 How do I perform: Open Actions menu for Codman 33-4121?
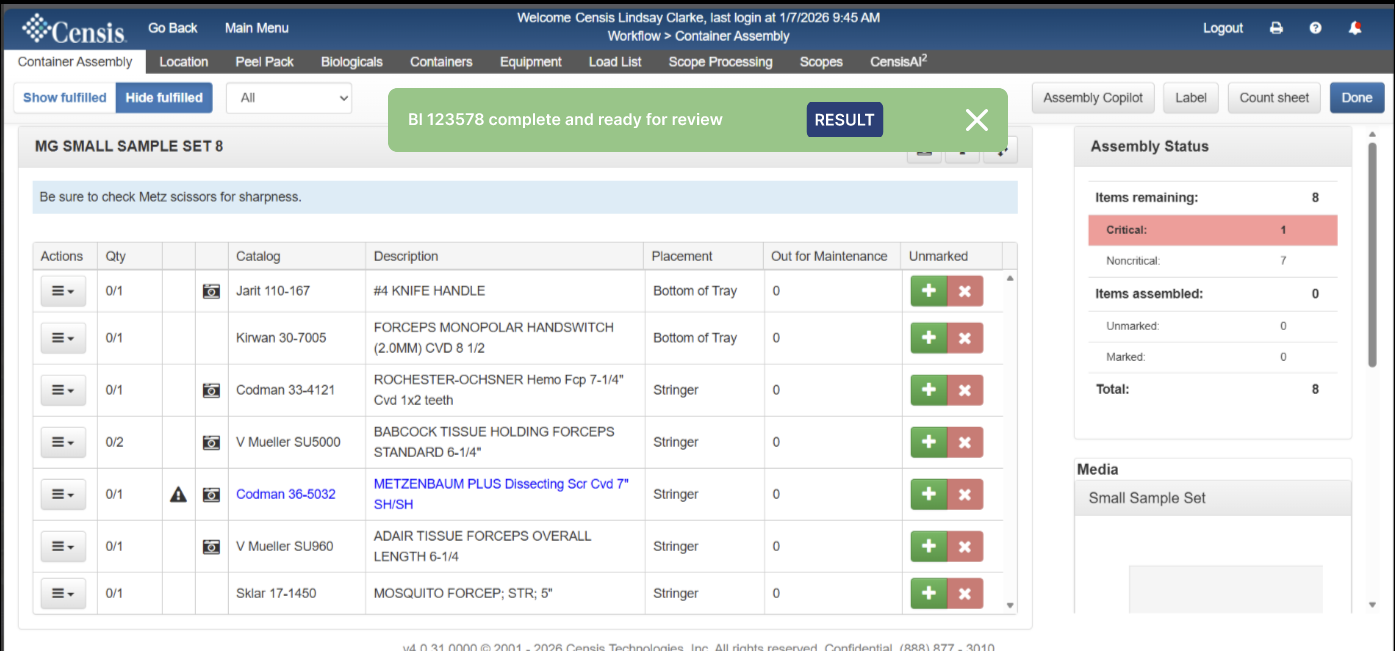pyautogui.click(x=63, y=390)
